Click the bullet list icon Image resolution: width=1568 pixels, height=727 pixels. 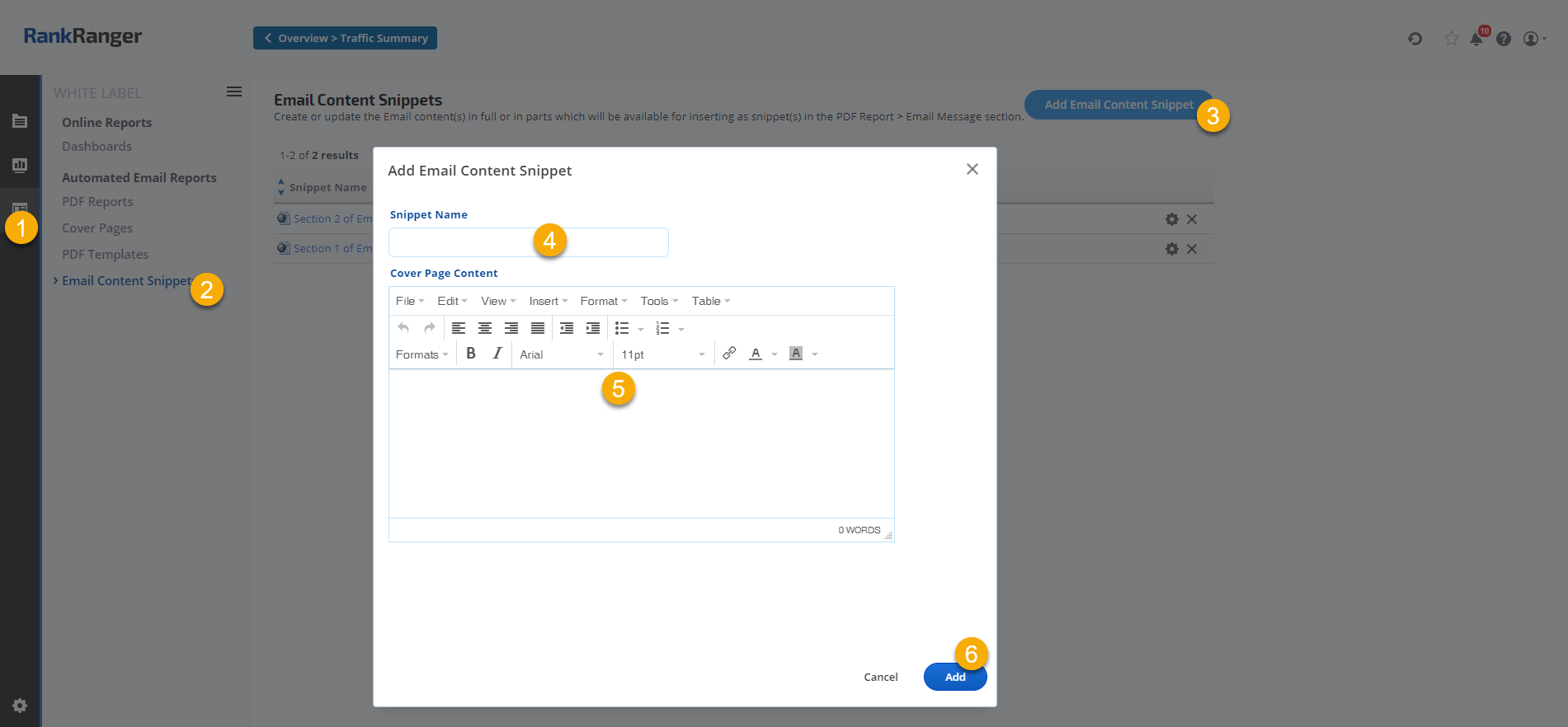tap(622, 328)
